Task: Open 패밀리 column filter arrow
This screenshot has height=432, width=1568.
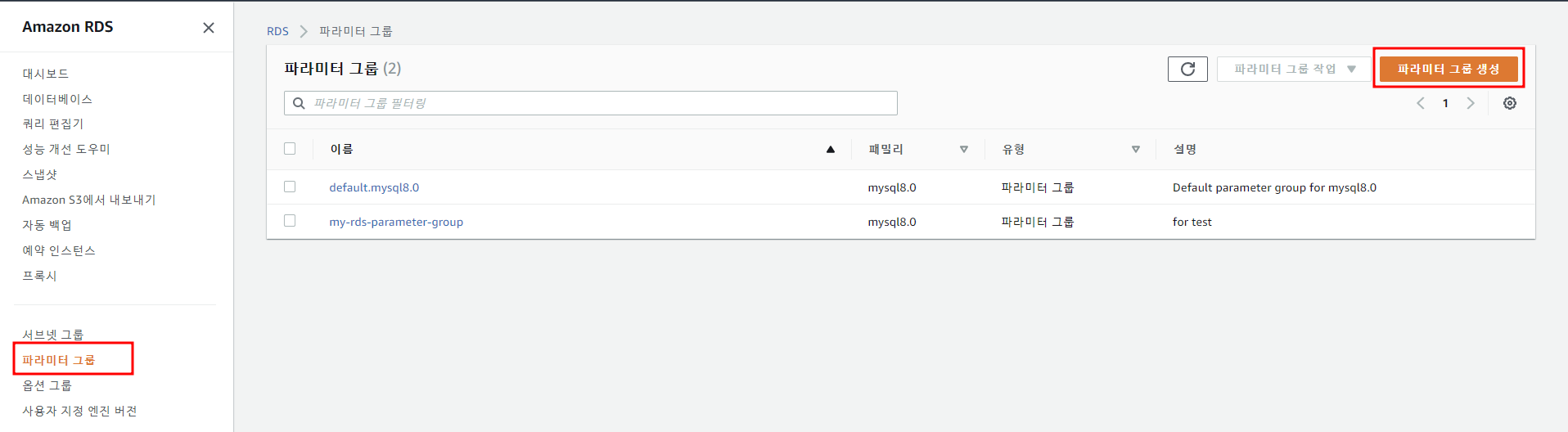Action: click(964, 149)
